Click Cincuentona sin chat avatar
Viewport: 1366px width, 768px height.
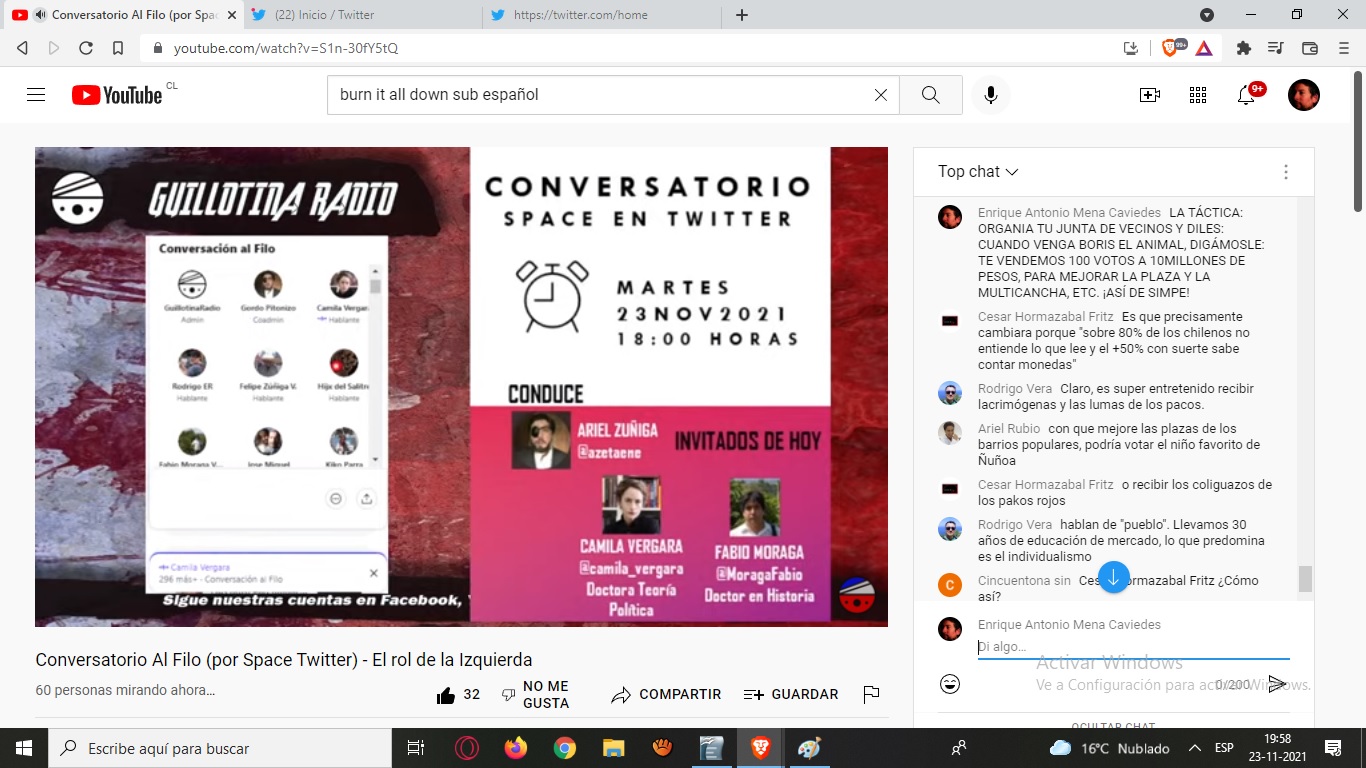click(x=950, y=586)
